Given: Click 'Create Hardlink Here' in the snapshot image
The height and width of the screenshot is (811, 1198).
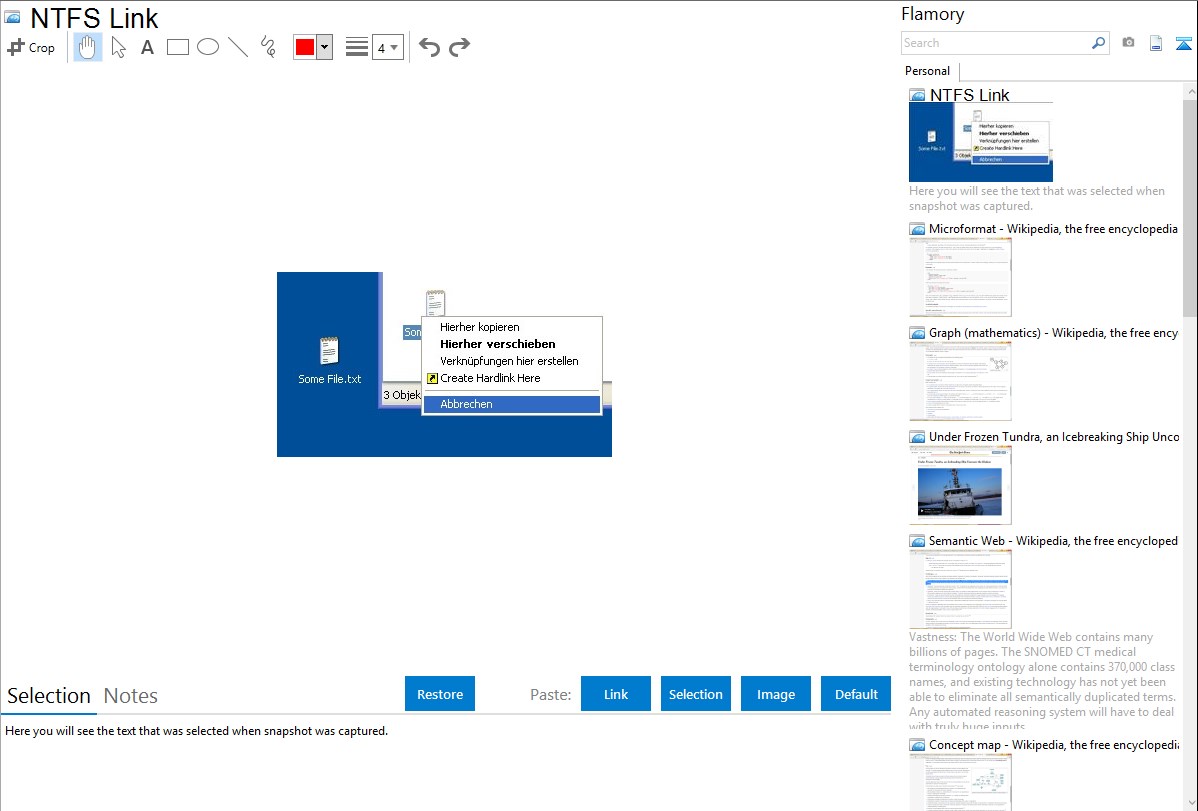Looking at the screenshot, I should 490,378.
